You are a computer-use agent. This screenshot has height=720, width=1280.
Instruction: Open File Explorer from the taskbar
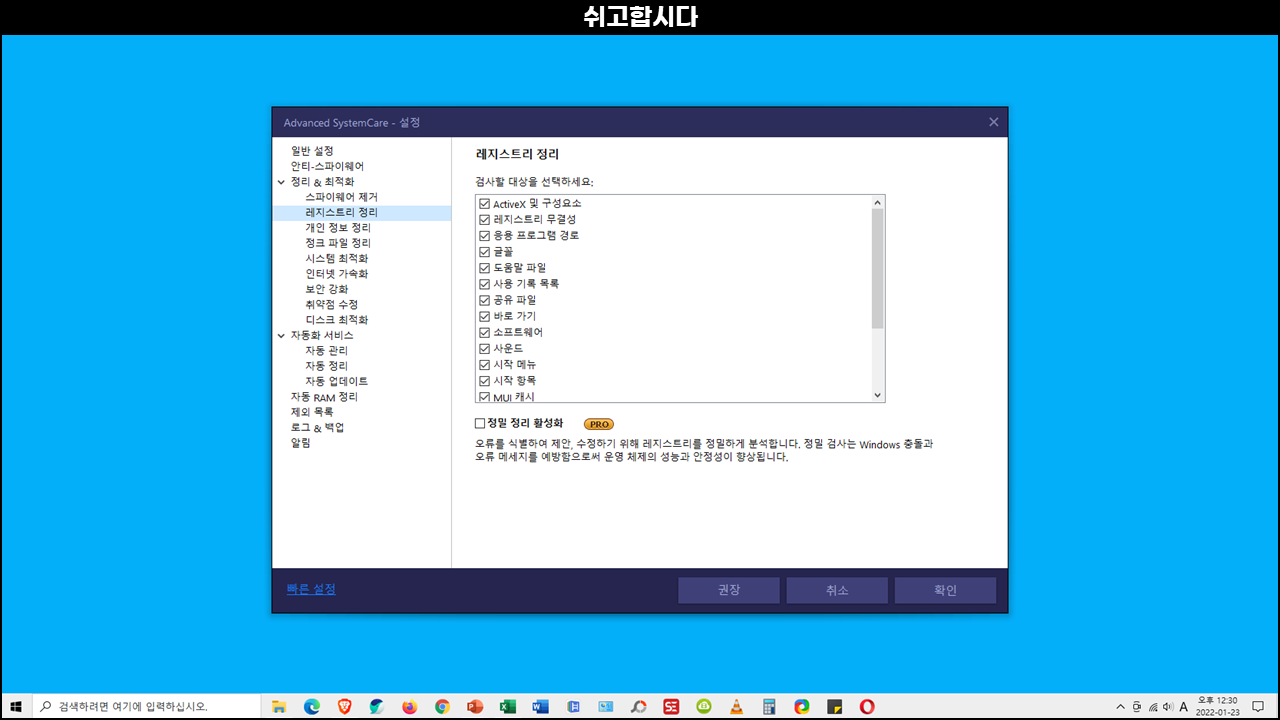[x=279, y=706]
